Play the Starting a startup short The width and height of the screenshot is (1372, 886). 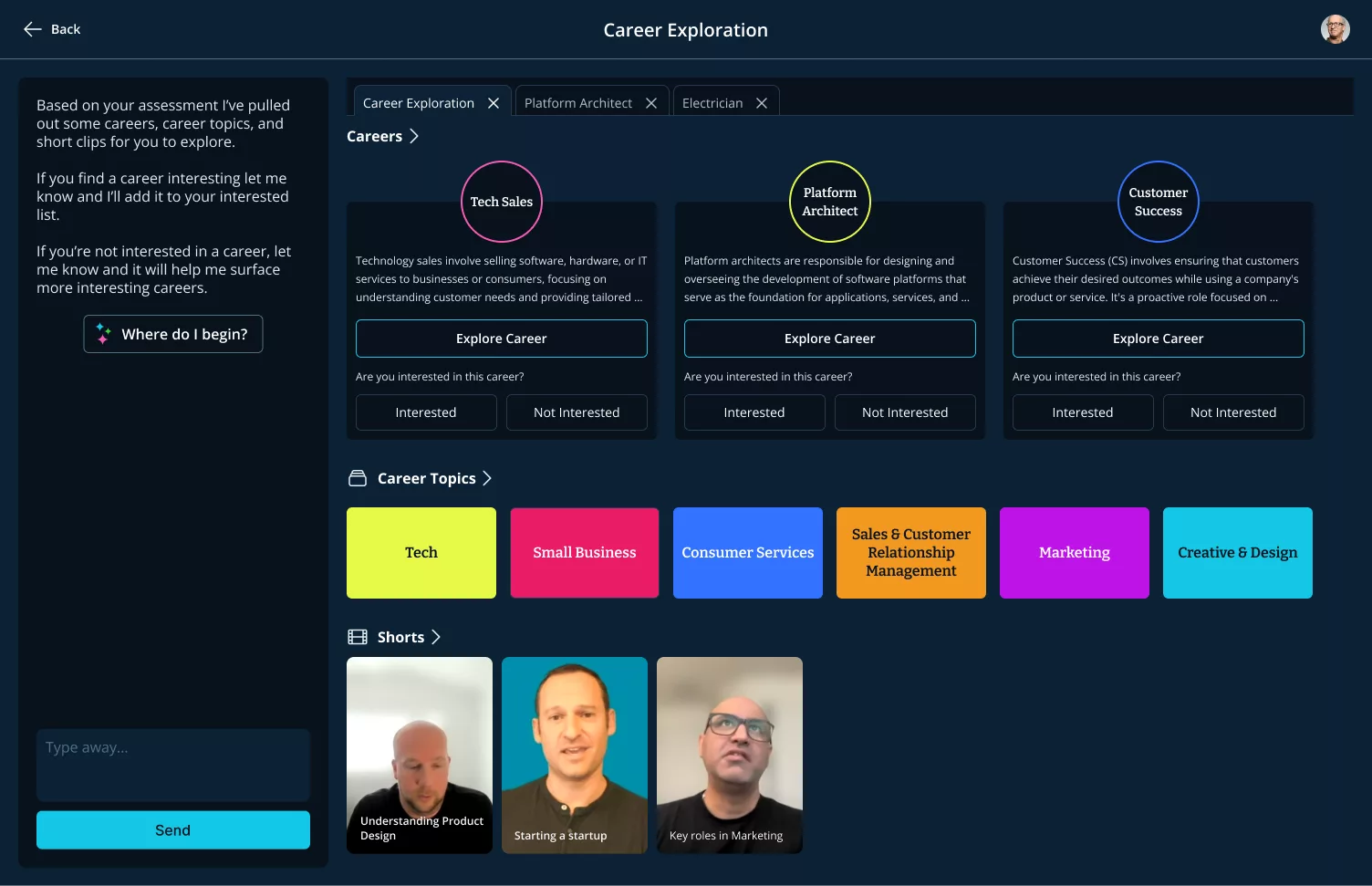[575, 756]
